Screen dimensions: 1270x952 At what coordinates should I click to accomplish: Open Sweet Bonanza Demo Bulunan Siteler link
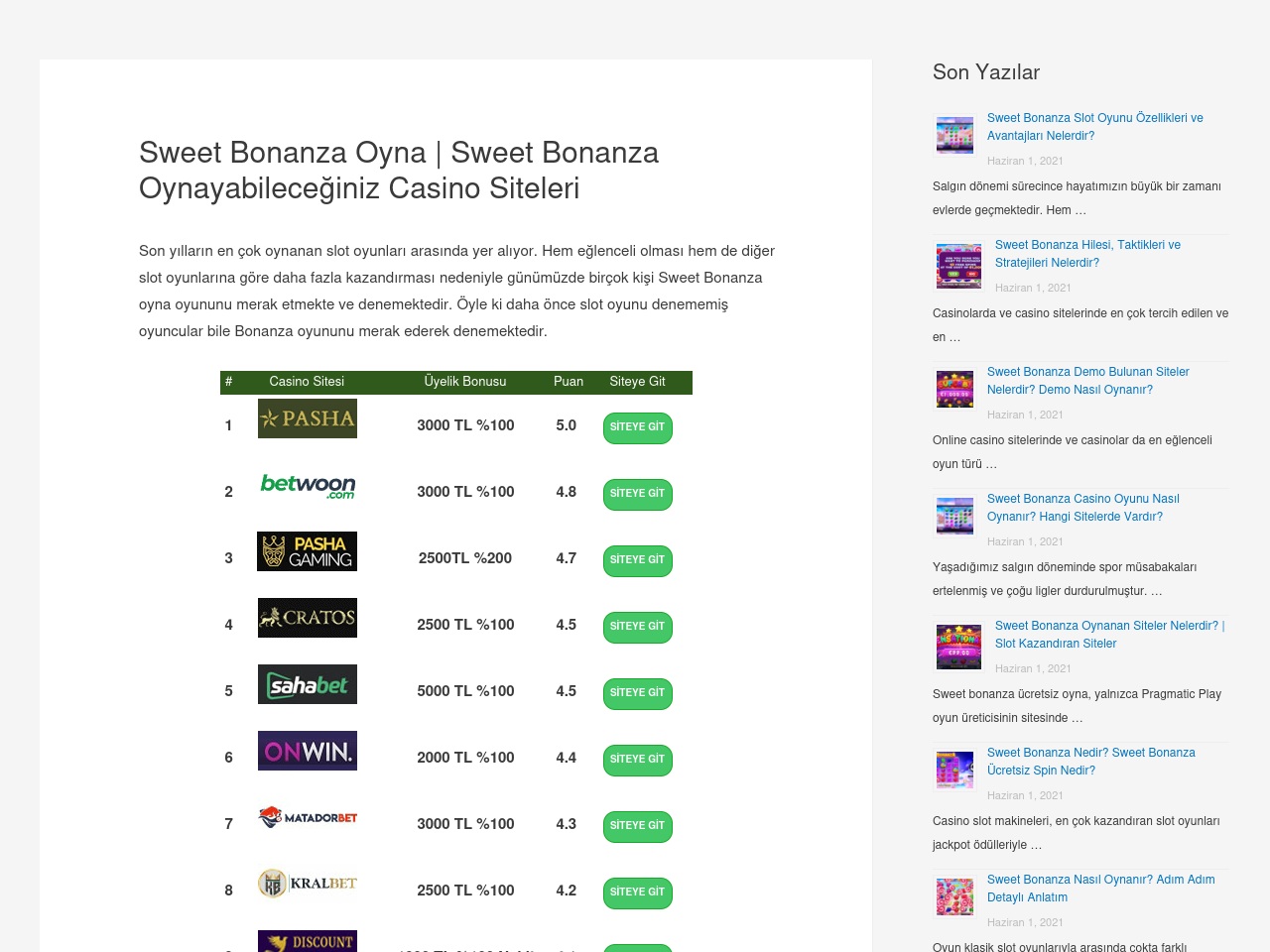1088,381
